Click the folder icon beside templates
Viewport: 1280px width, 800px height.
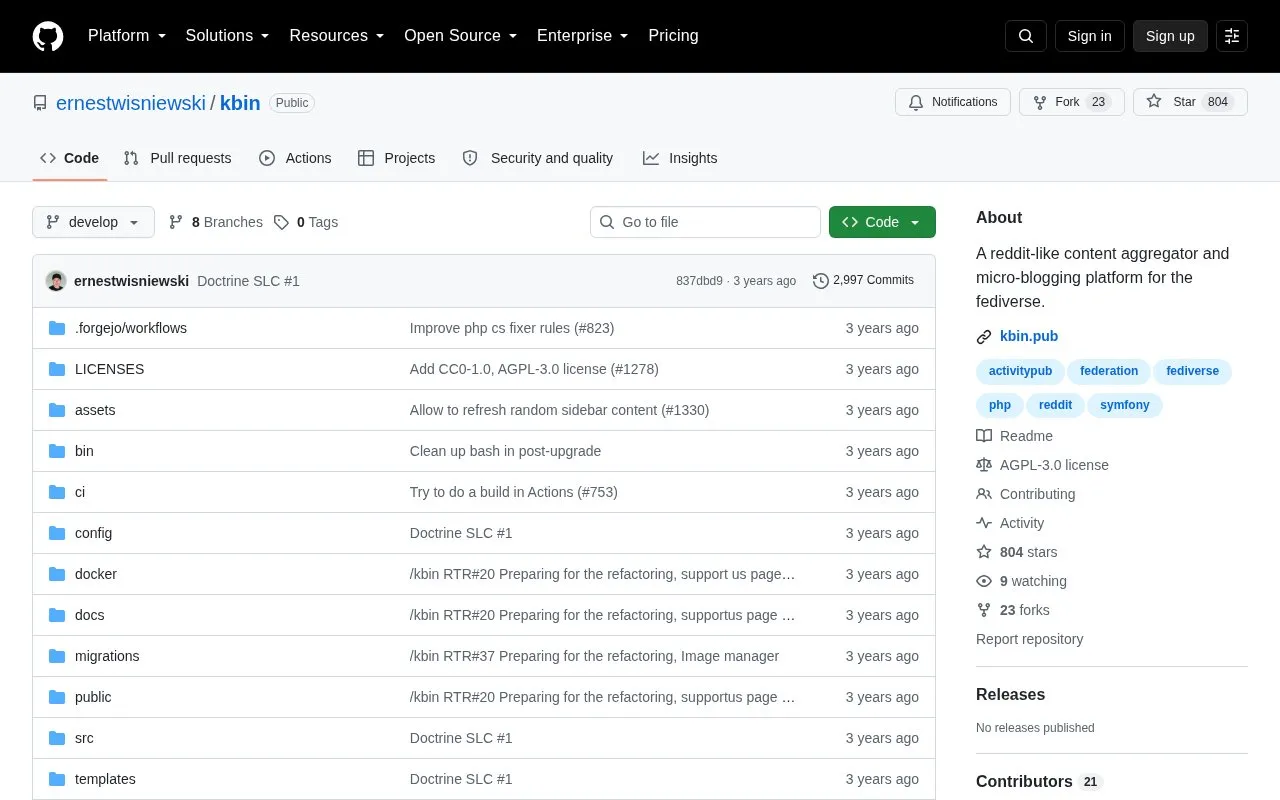[x=57, y=779]
